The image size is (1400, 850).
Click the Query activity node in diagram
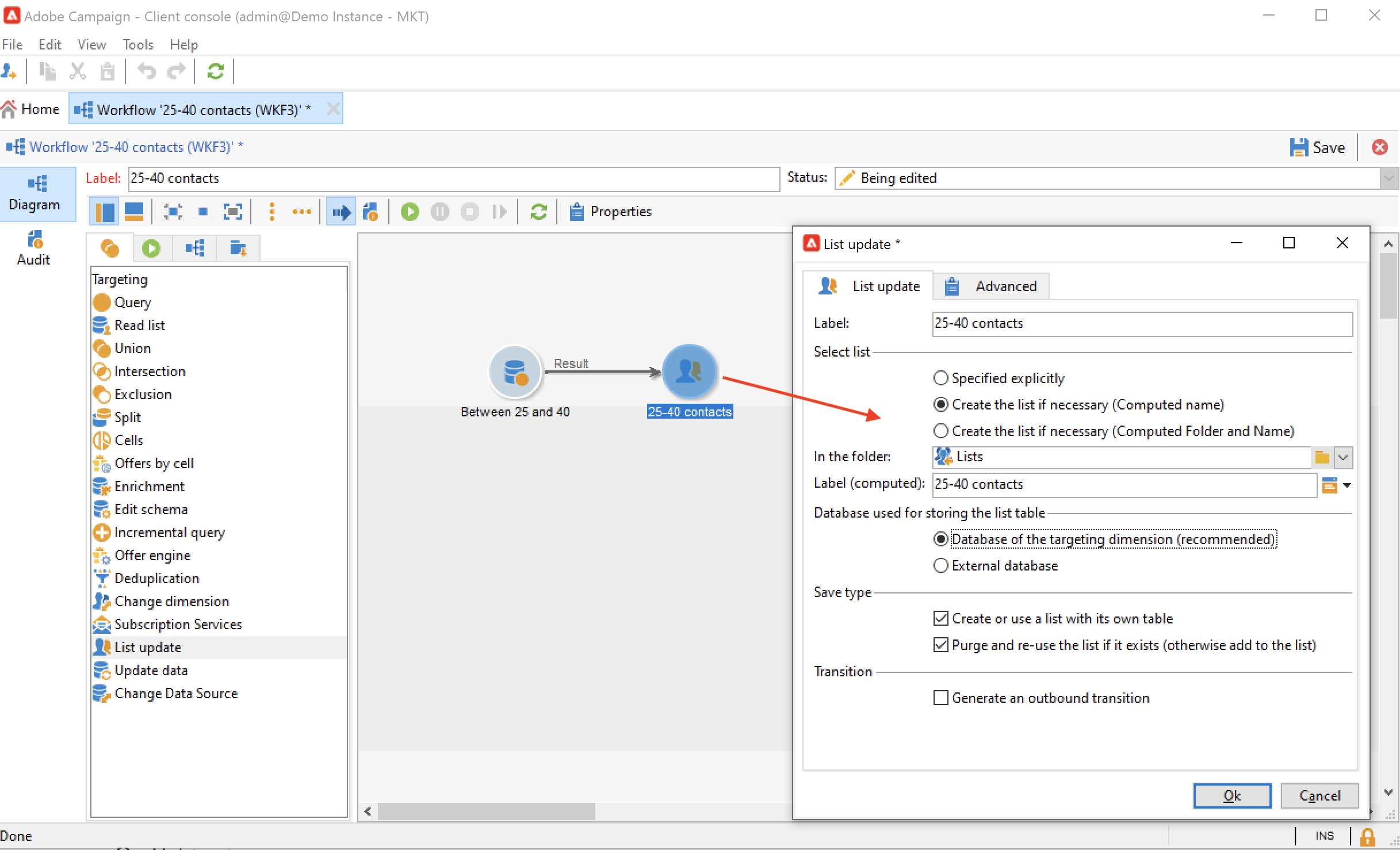click(515, 372)
